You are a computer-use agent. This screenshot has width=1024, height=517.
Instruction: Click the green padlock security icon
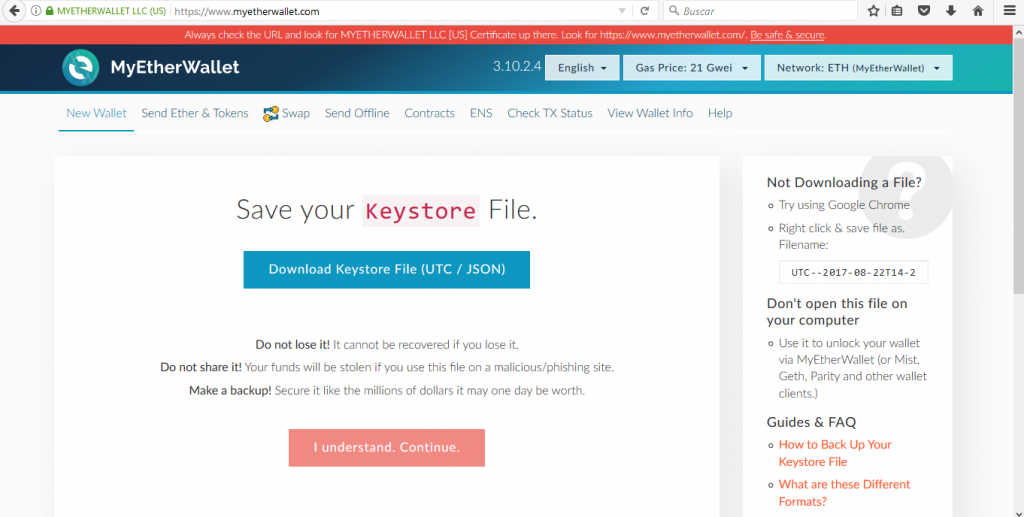tap(49, 11)
